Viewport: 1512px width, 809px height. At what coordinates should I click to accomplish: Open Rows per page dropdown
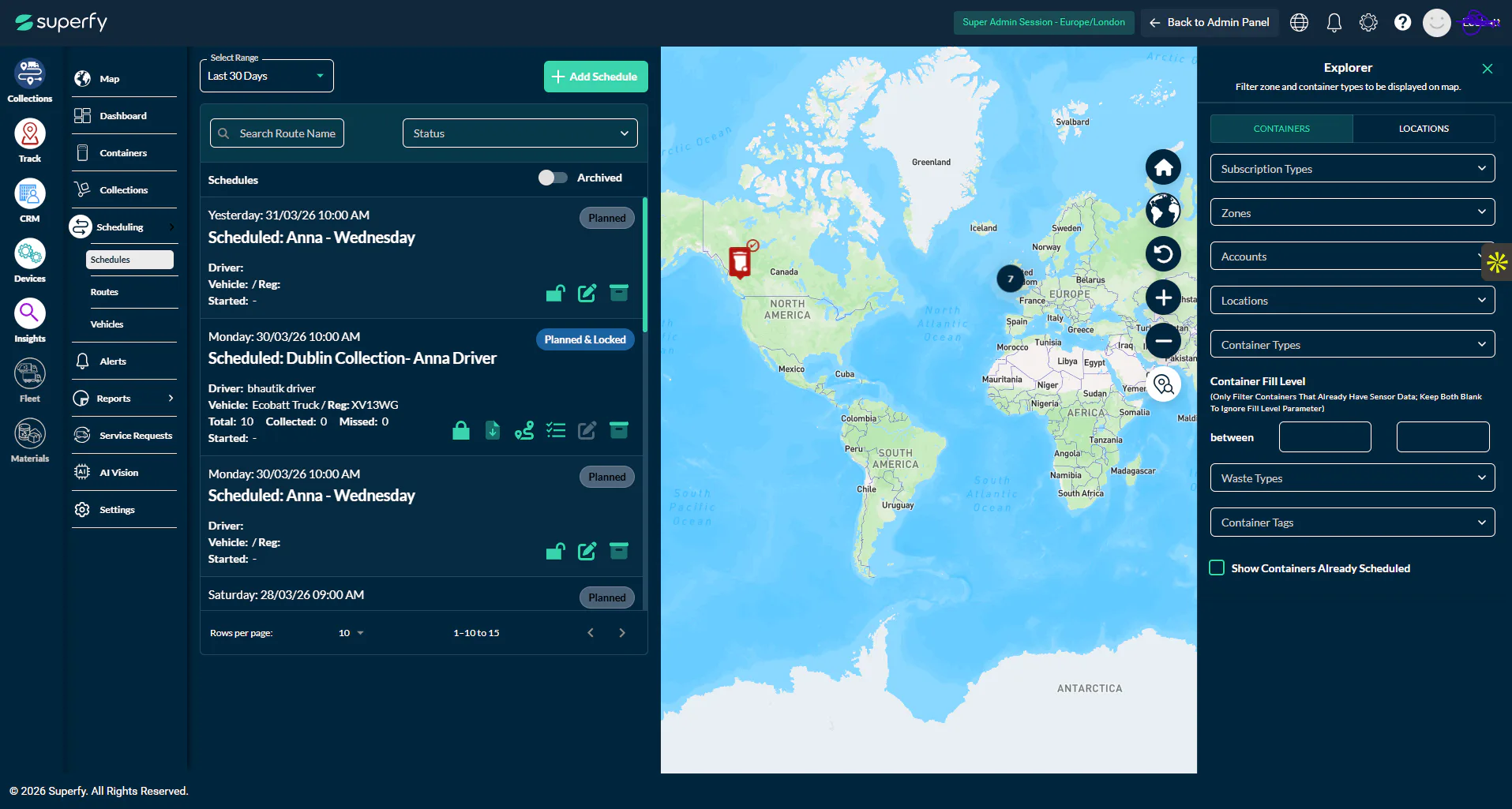pos(351,633)
